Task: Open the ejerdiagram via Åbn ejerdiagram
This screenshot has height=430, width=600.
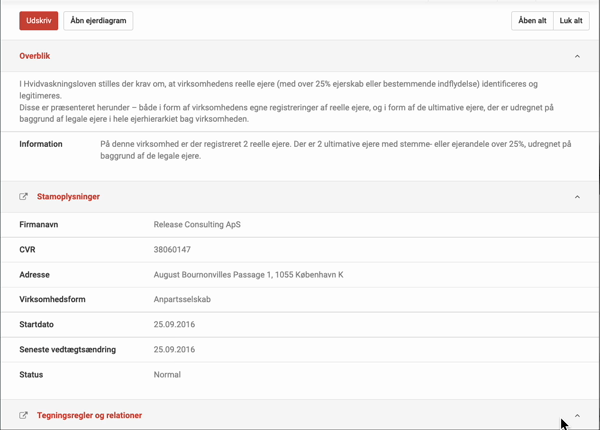Action: click(x=98, y=20)
